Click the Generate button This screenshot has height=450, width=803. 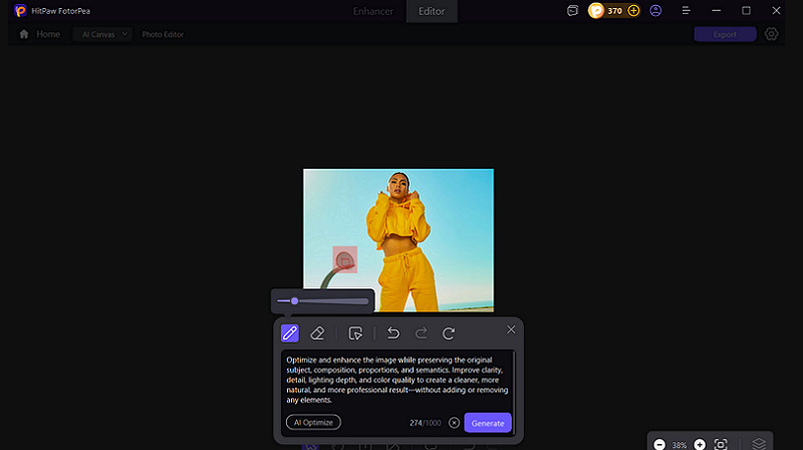click(488, 423)
